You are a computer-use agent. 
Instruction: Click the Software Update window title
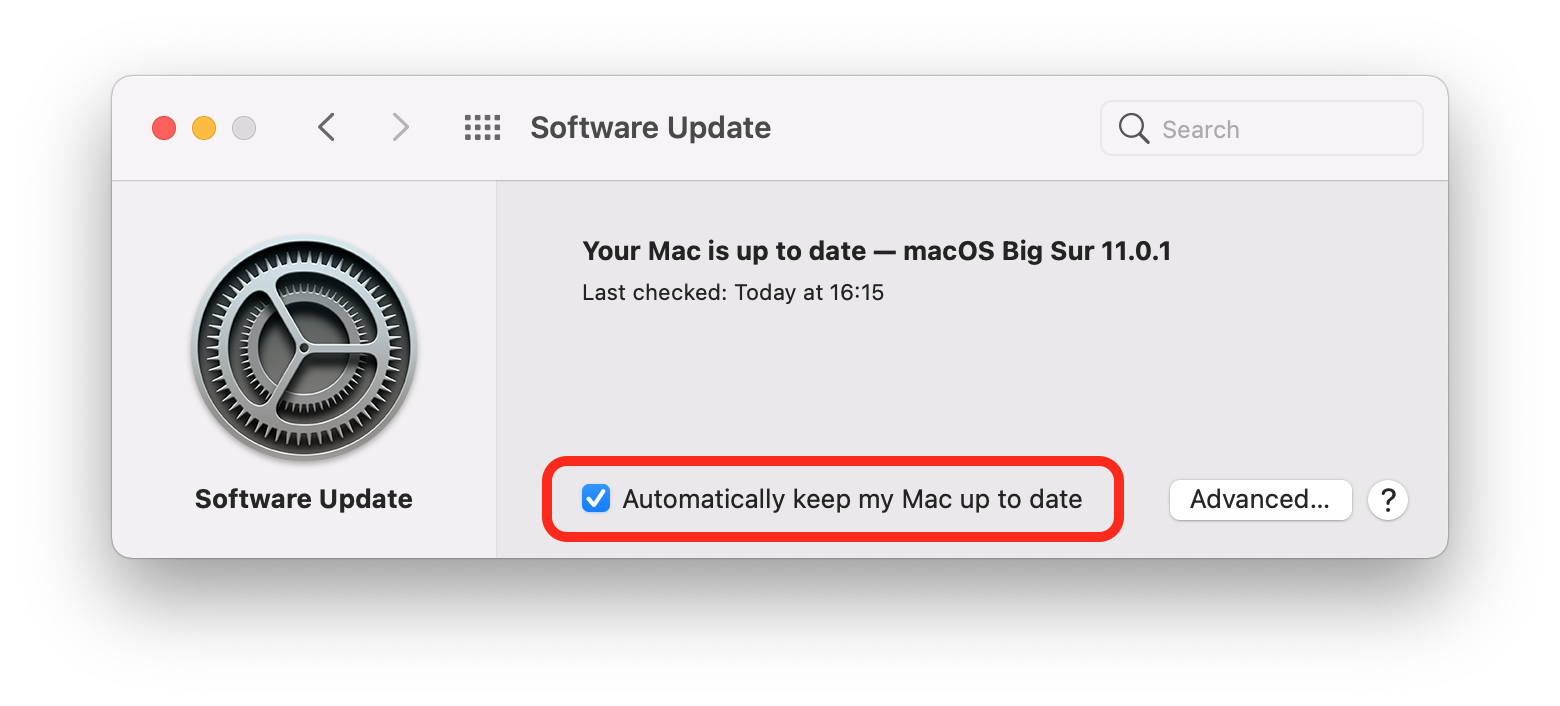pos(650,128)
